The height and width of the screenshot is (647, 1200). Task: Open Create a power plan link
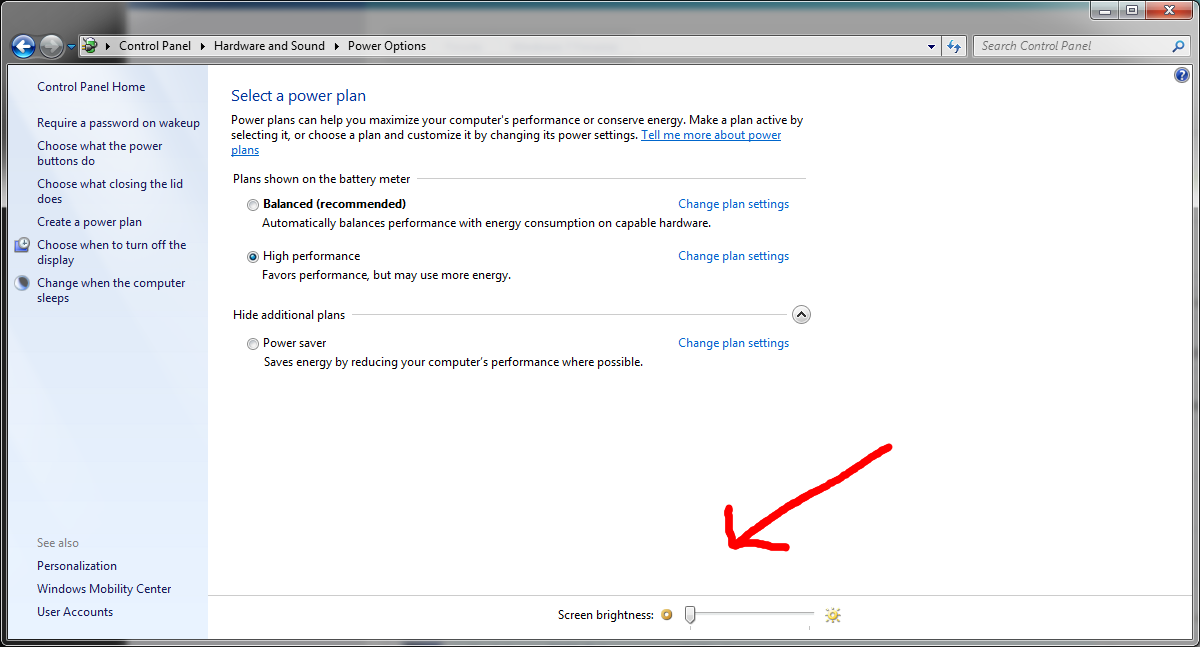[89, 222]
